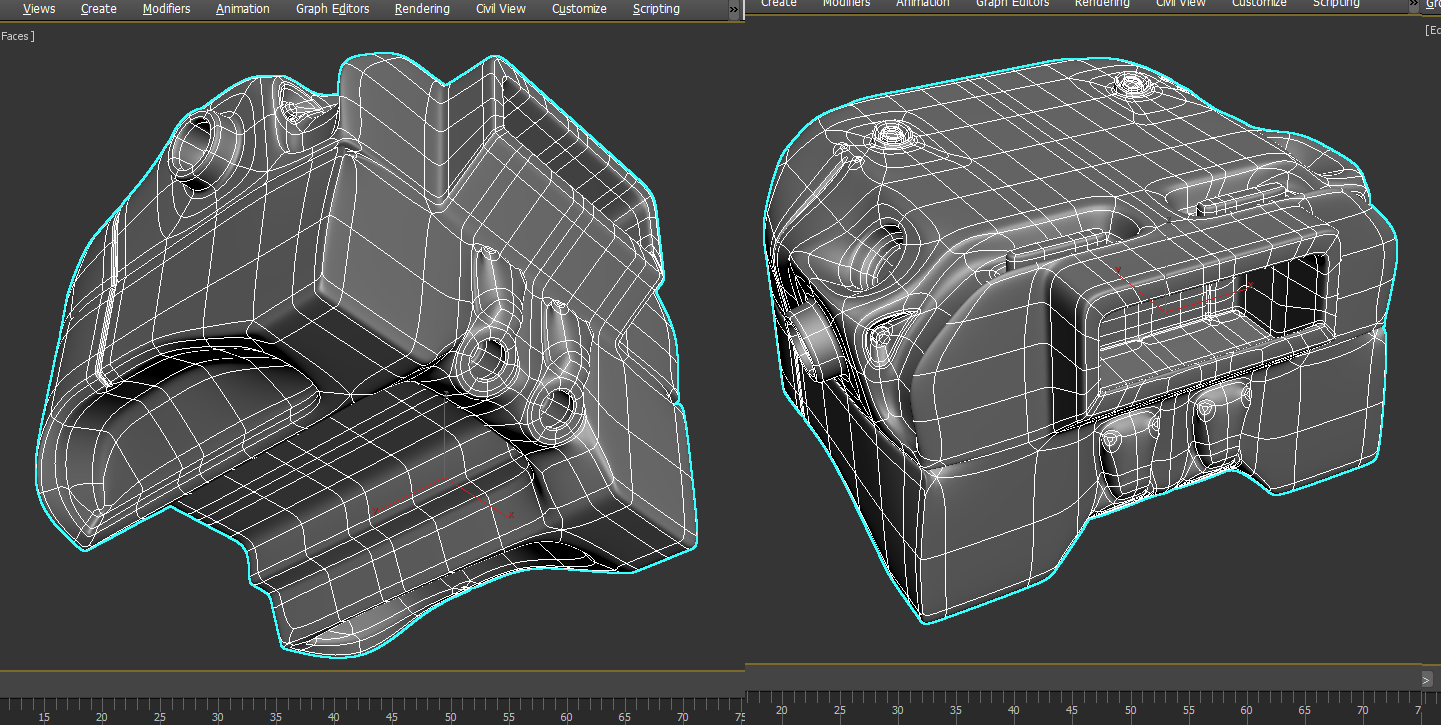Open the Animation menu

click(242, 8)
